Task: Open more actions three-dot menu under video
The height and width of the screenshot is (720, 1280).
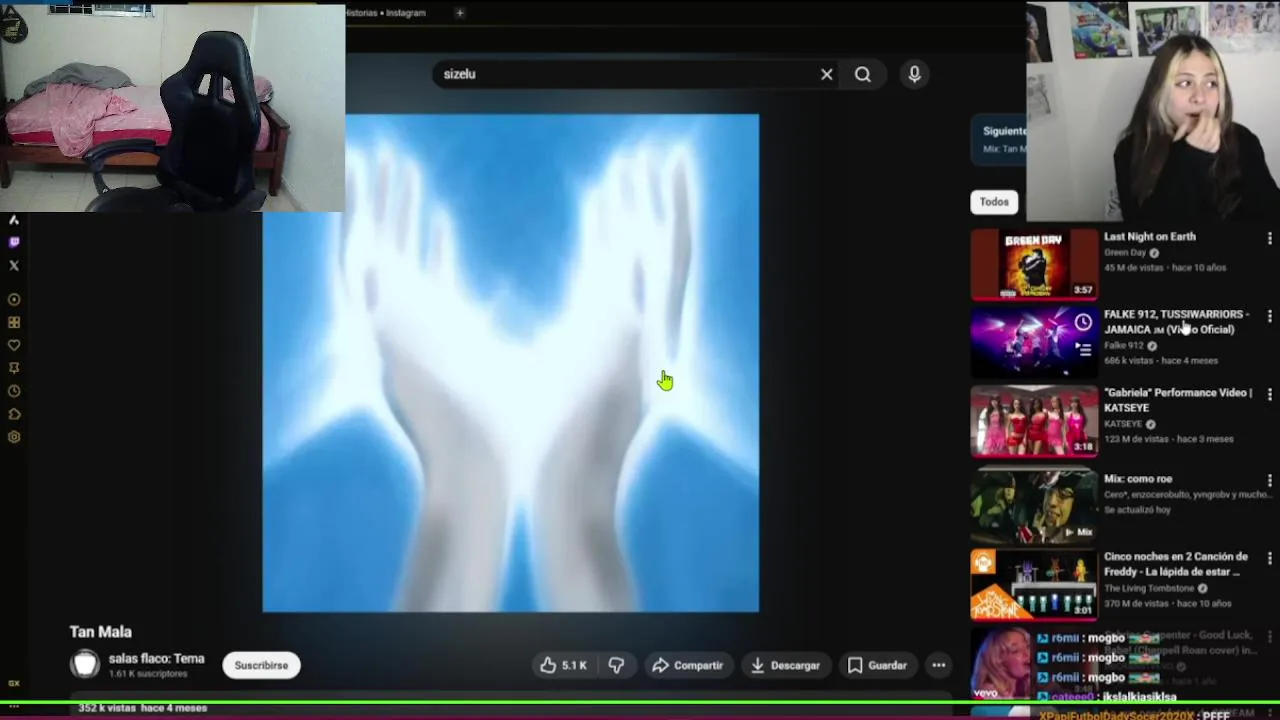Action: click(x=938, y=665)
